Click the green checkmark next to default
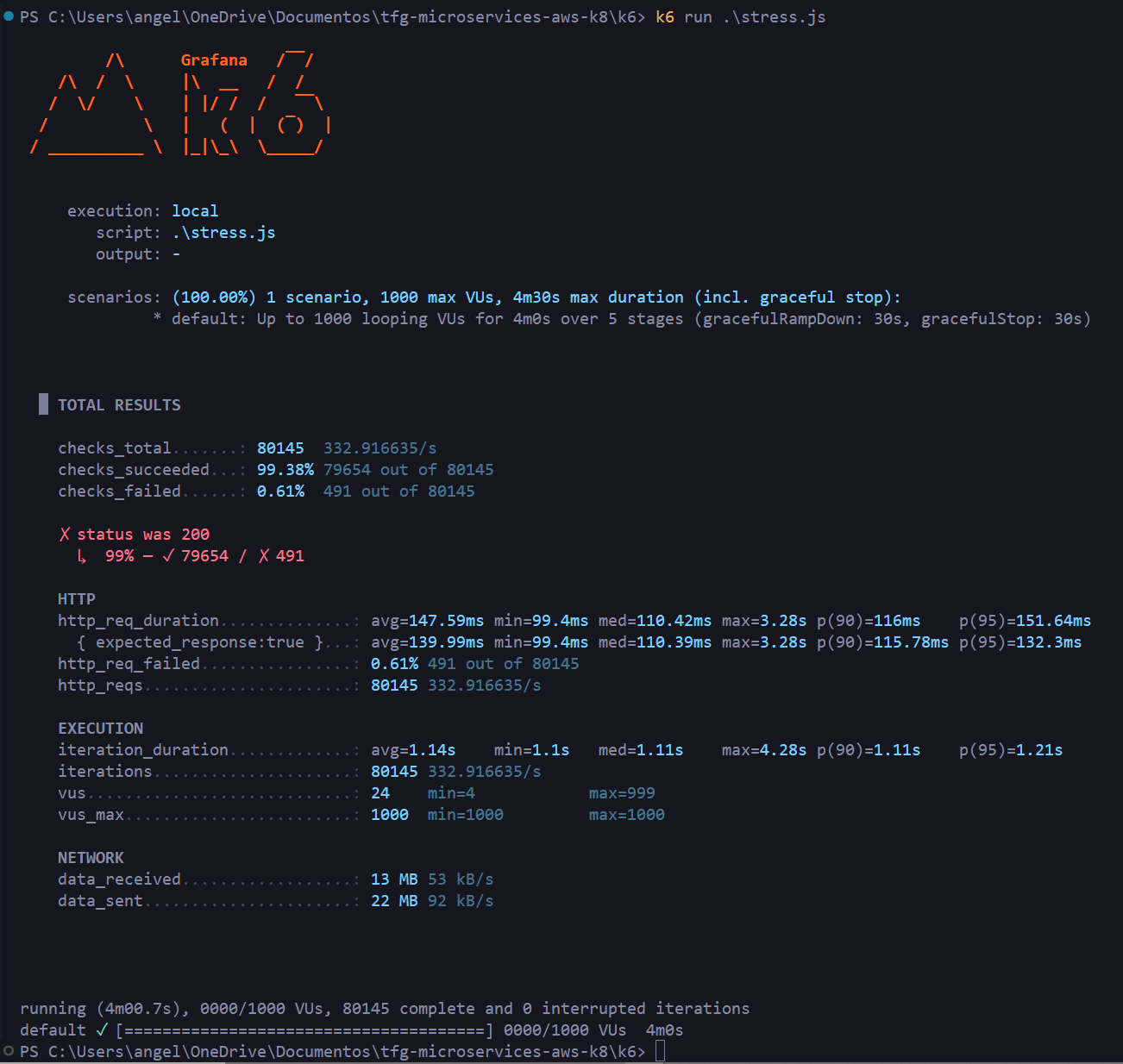Image resolution: width=1123 pixels, height=1064 pixels. coord(102,1030)
